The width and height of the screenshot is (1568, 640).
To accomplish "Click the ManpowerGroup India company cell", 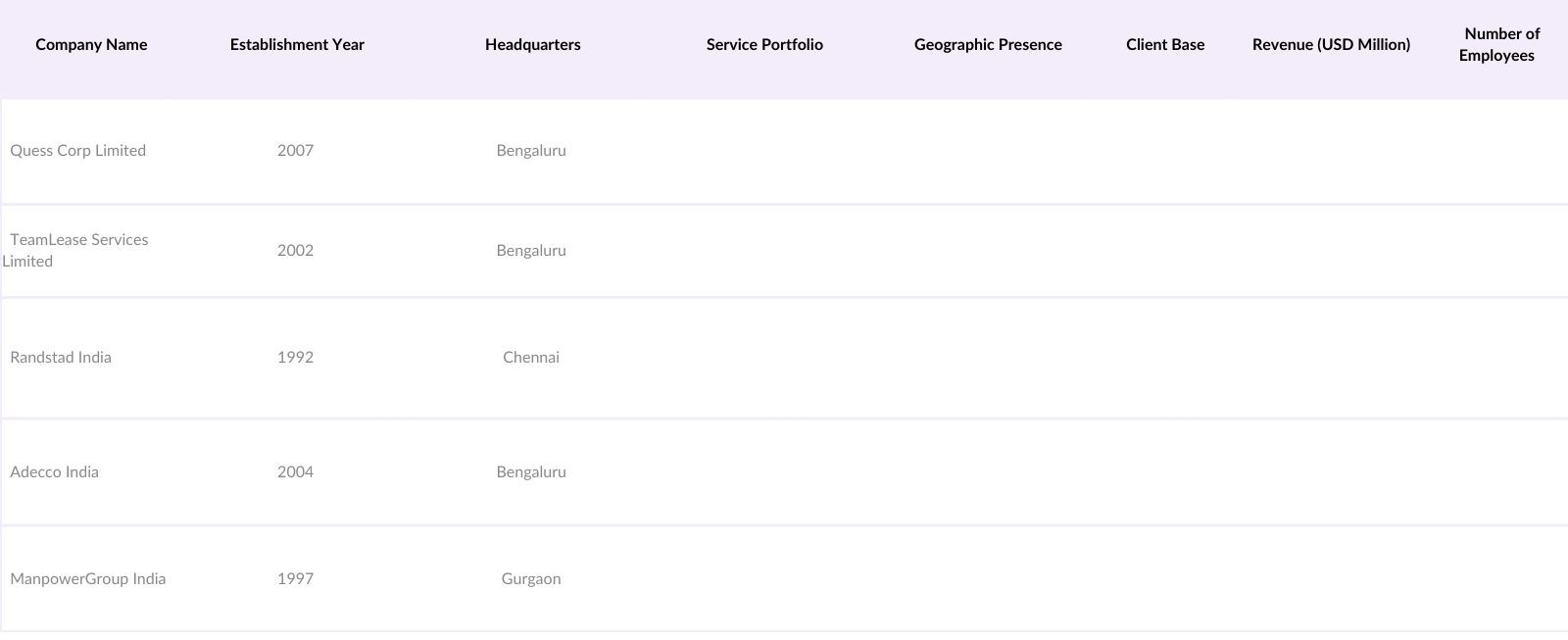I will (88, 579).
